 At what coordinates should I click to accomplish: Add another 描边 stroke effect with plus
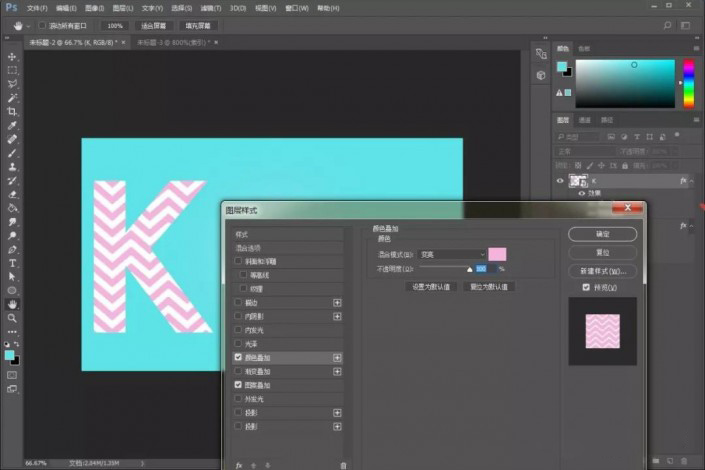click(337, 303)
